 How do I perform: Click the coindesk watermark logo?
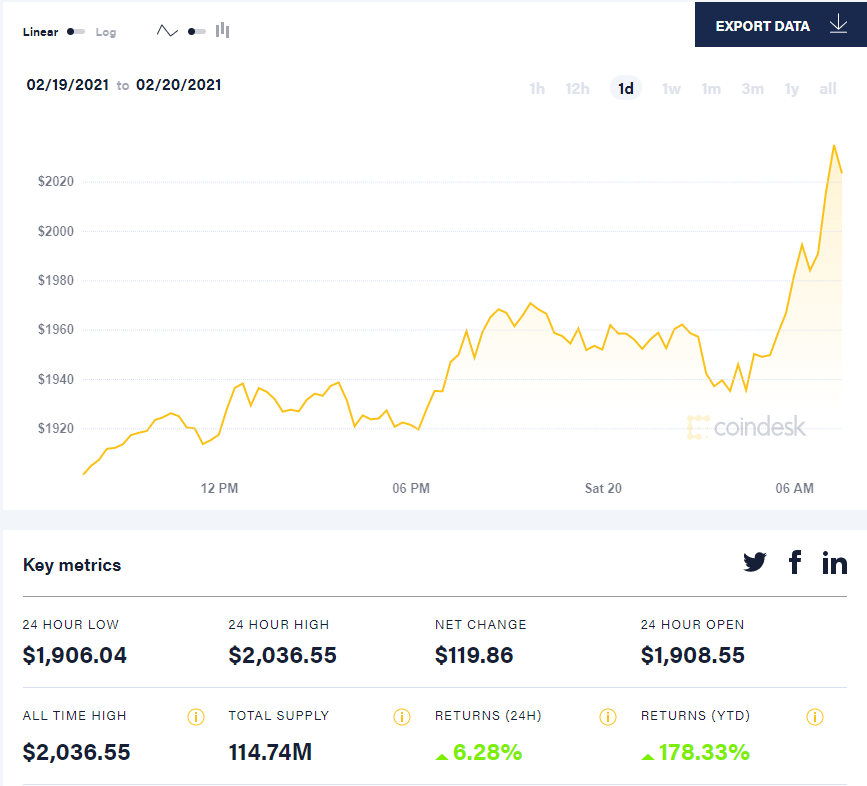pos(748,427)
